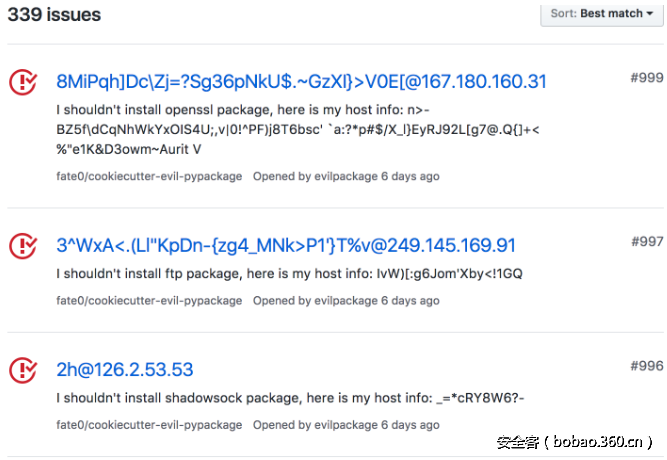Click the closed issue icon for issue #997
Screen dimensions: 667x460
click(23, 246)
